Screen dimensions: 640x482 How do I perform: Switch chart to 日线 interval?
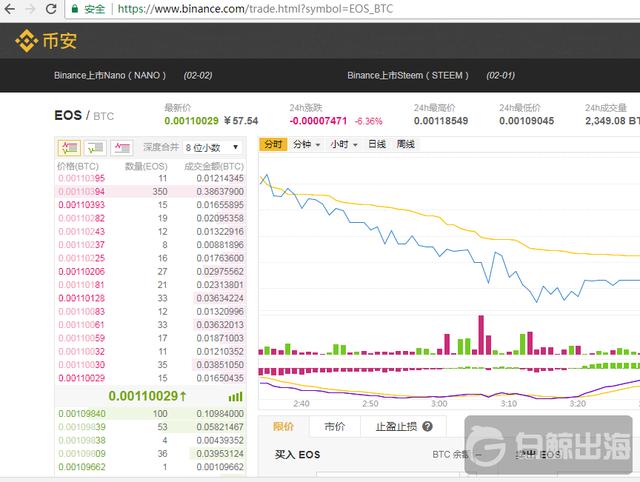[376, 145]
